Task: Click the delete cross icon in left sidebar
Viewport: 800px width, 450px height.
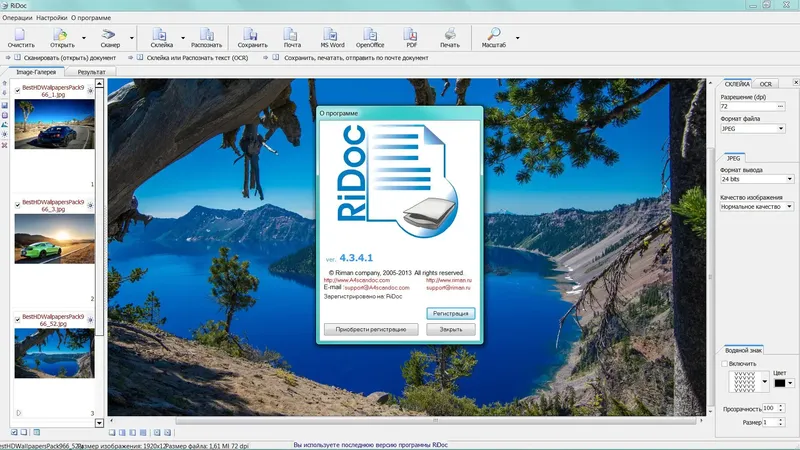Action: (x=5, y=145)
